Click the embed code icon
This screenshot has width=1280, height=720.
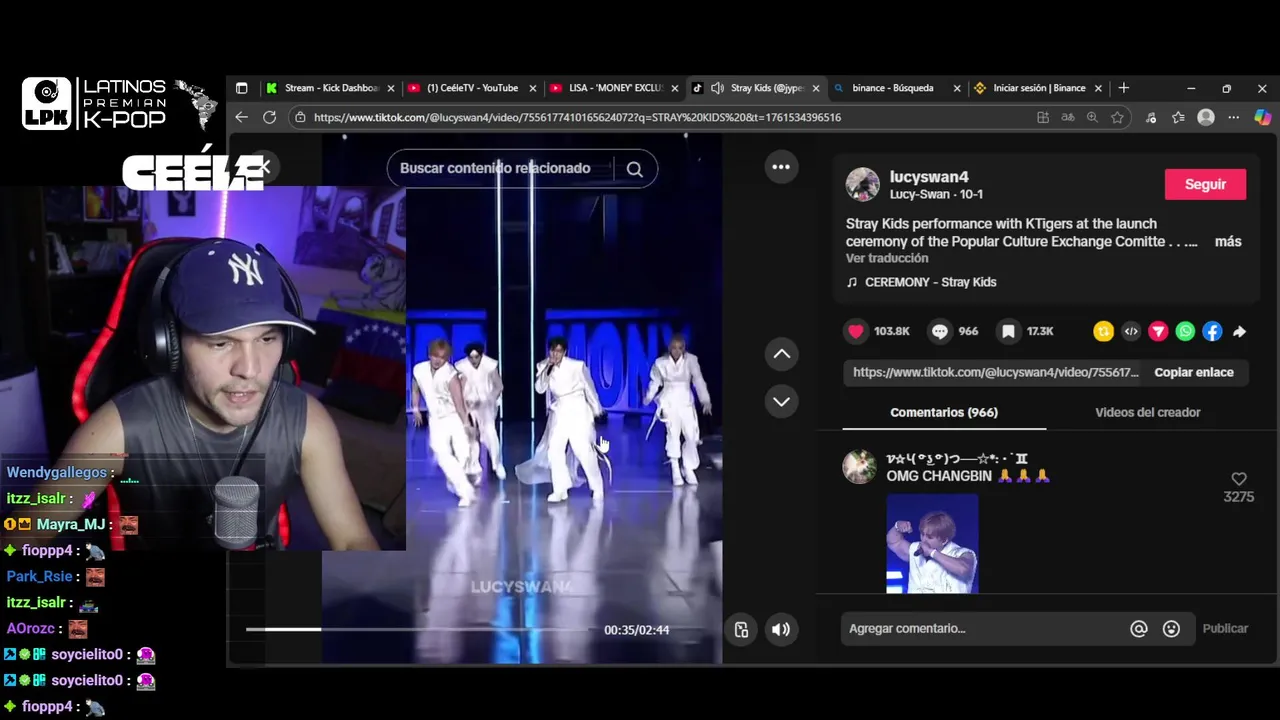1131,331
